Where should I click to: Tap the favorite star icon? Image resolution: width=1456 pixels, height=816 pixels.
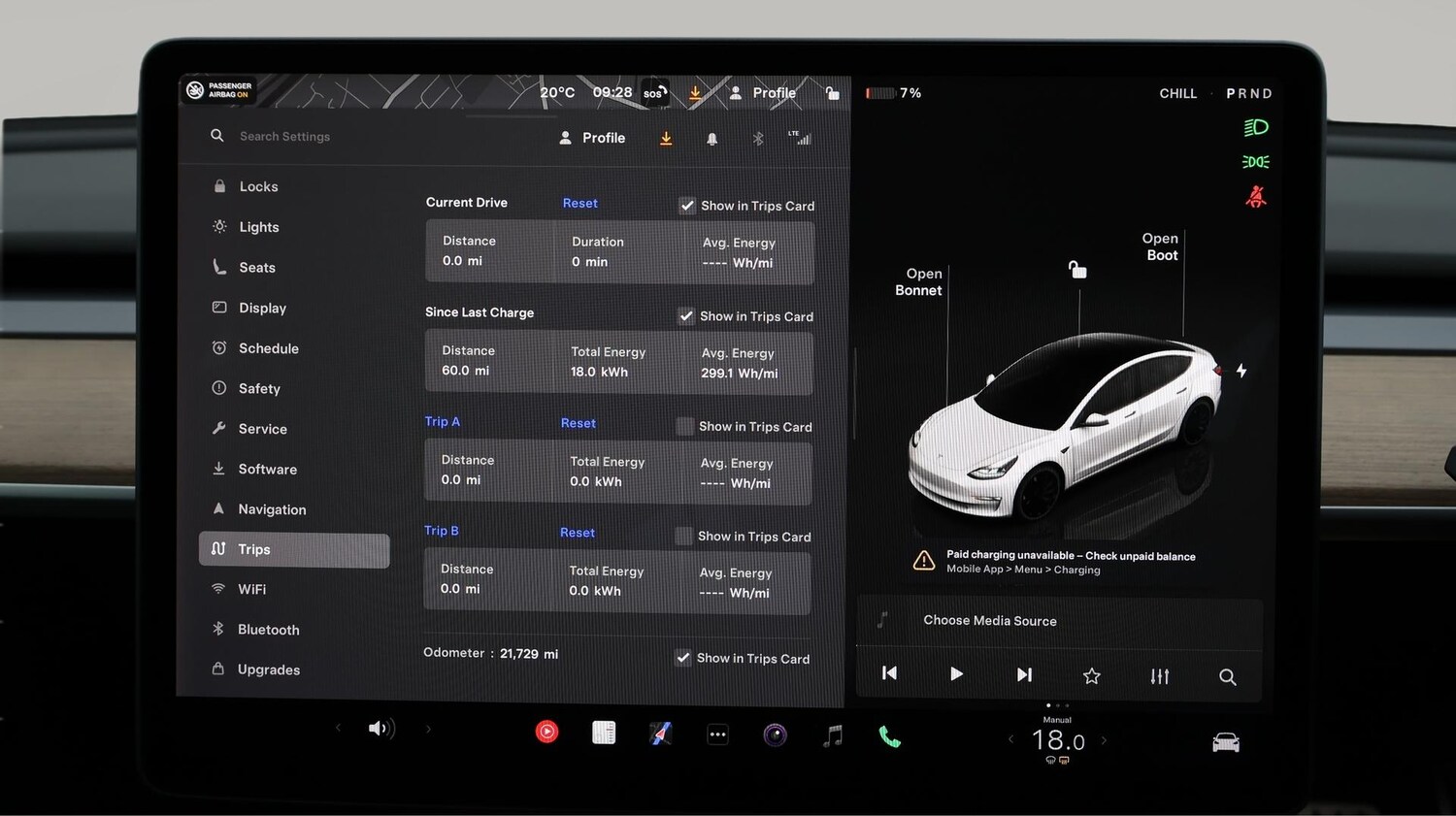click(1092, 676)
